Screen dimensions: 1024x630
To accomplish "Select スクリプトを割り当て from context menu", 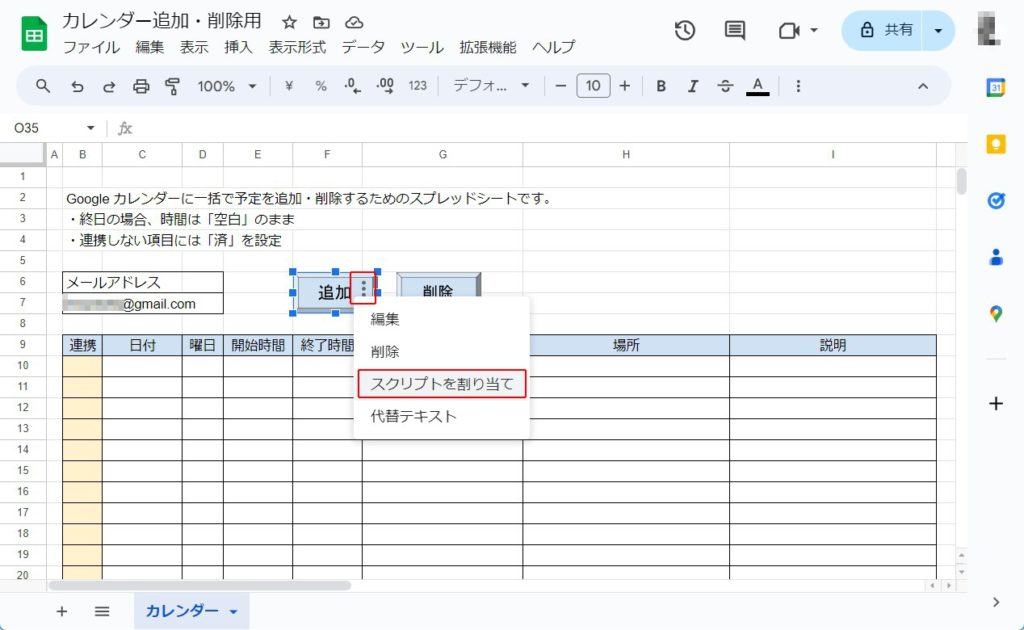I will 441,384.
